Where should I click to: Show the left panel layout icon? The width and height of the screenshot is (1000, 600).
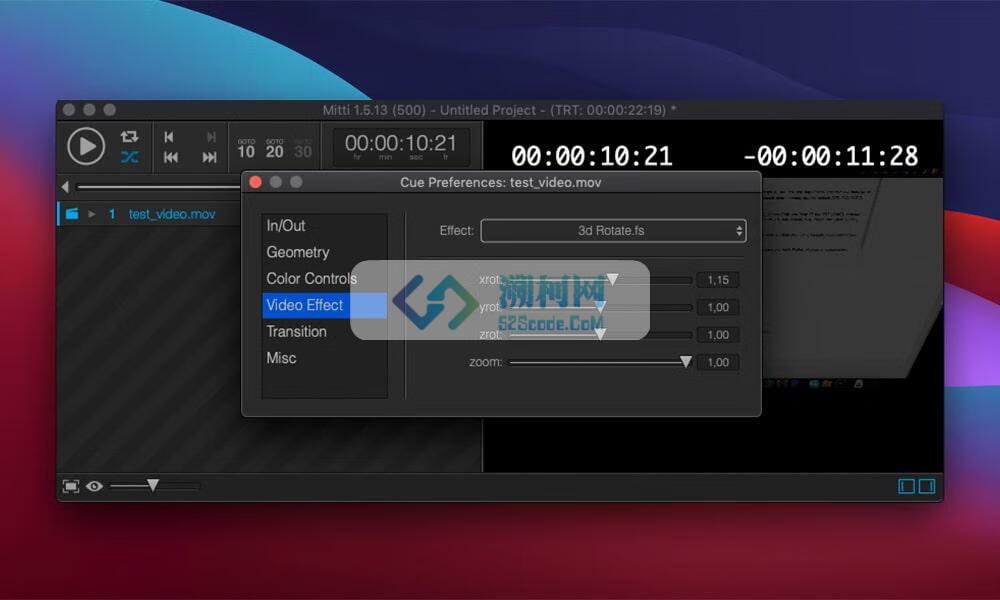point(906,487)
